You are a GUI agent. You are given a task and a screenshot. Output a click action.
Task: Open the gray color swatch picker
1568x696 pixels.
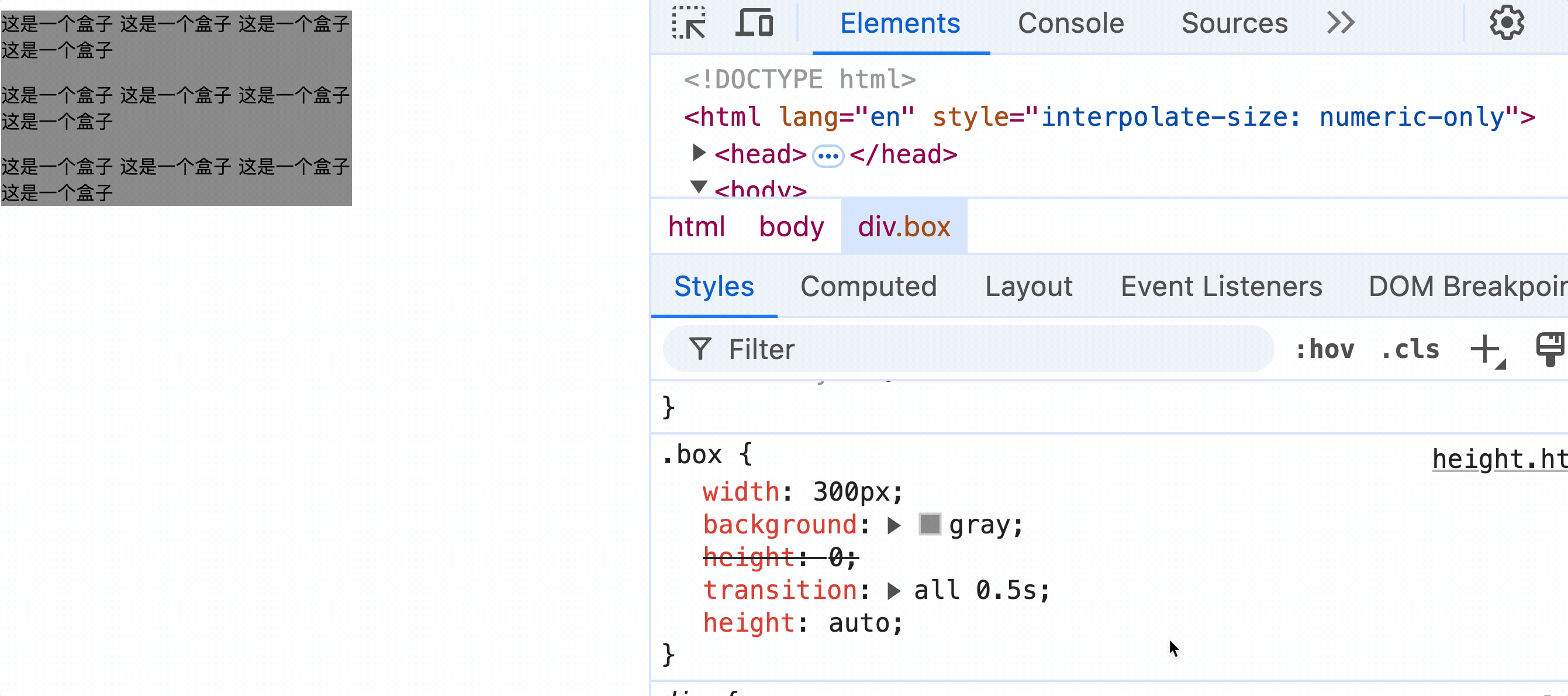pos(930,524)
